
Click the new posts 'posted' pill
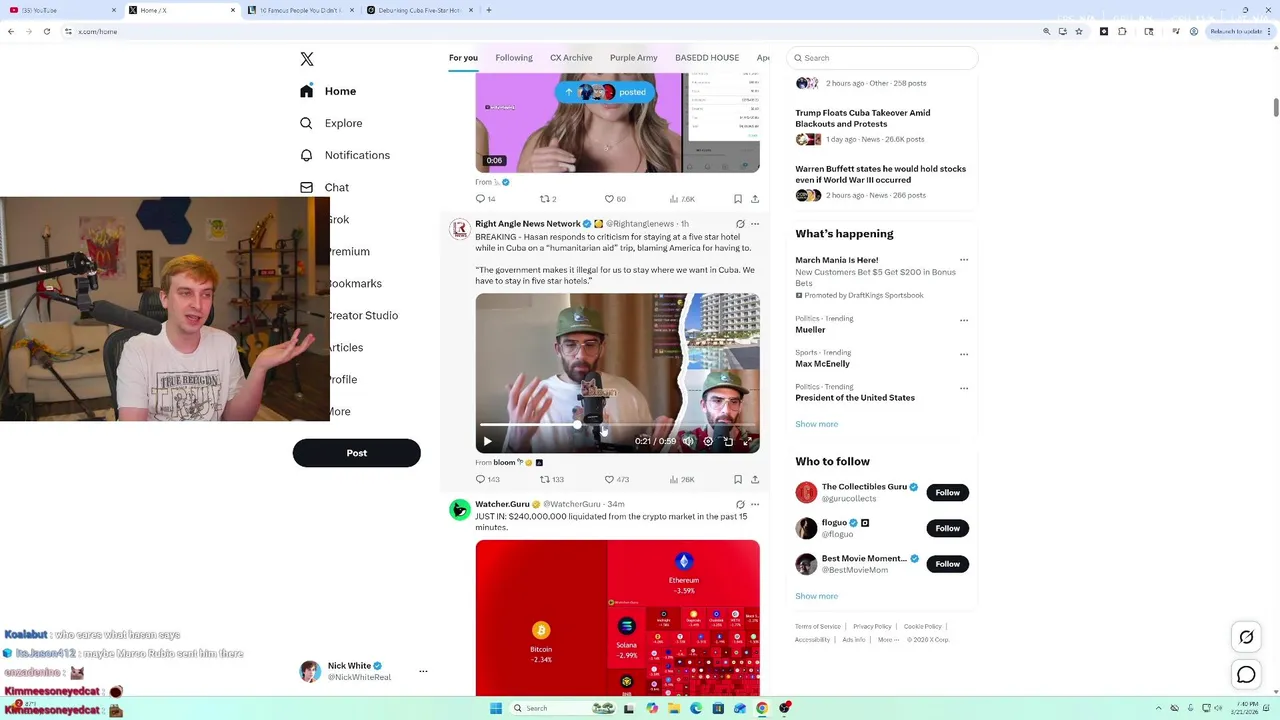pos(605,92)
